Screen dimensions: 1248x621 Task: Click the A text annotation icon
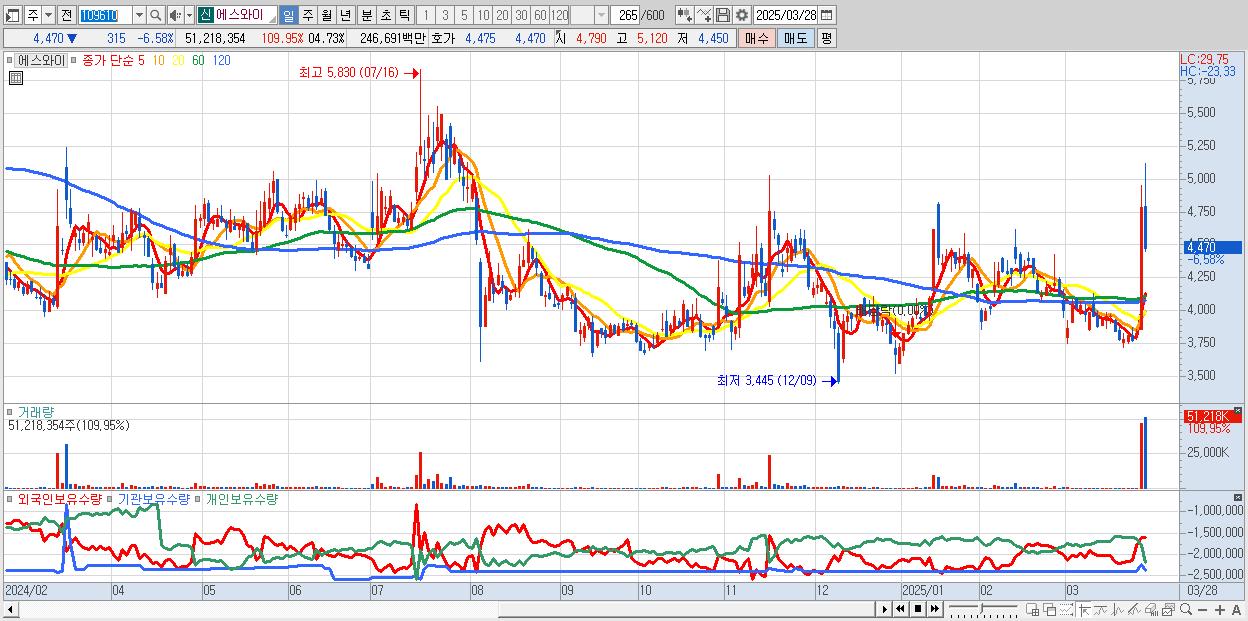pyautogui.click(x=1236, y=609)
